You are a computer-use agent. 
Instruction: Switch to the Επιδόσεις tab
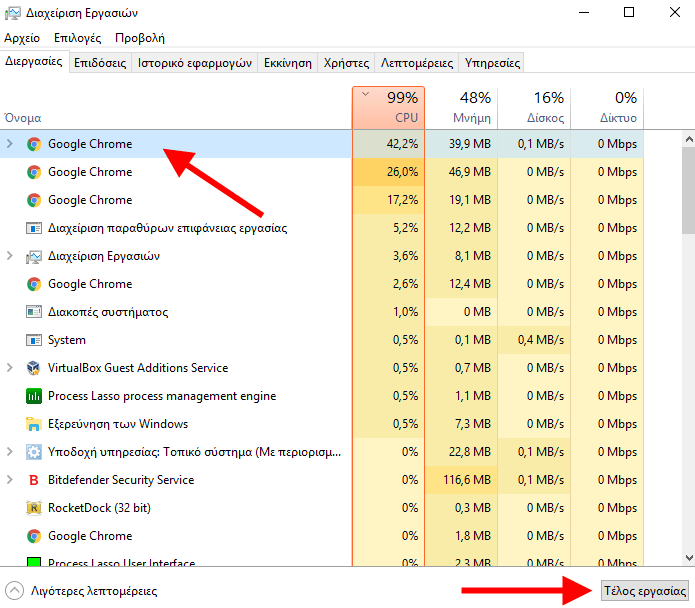[x=100, y=63]
